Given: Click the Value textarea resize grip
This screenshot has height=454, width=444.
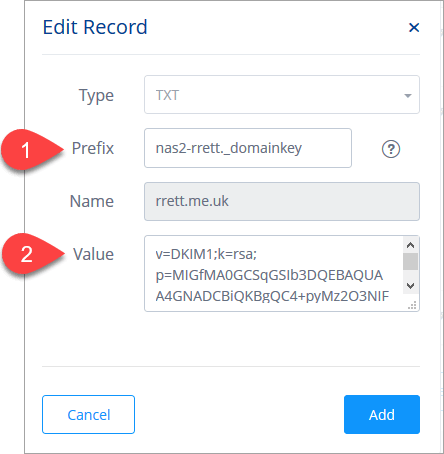Looking at the screenshot, I should tap(412, 305).
